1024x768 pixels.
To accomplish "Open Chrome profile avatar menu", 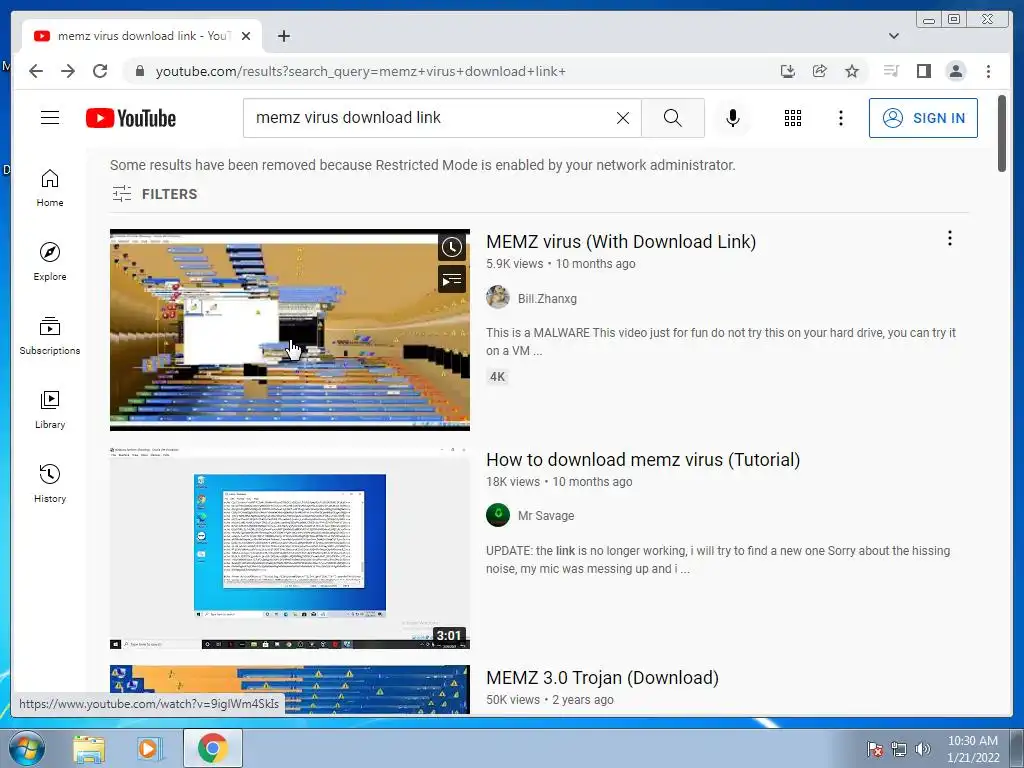I will coord(955,71).
